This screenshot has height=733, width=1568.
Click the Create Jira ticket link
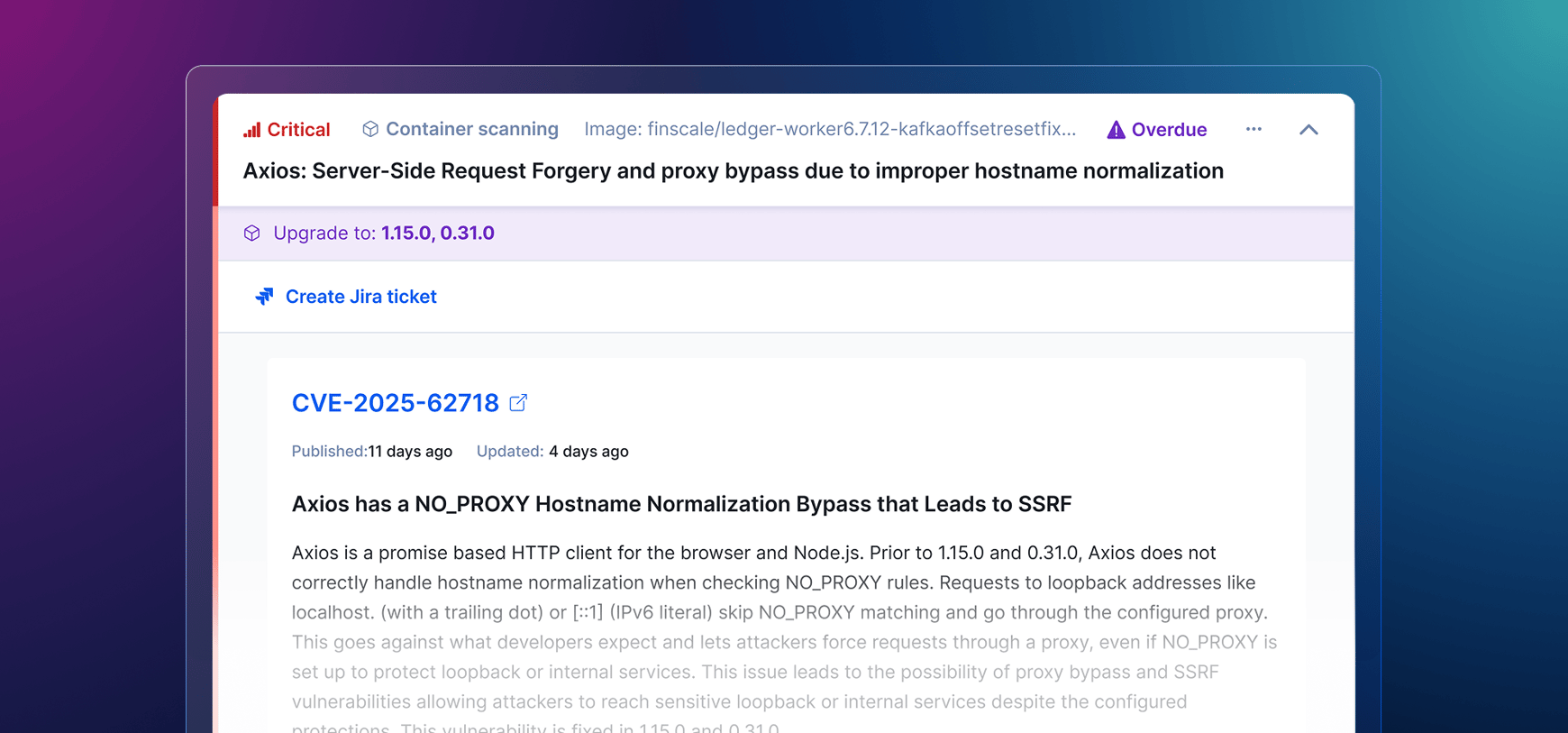(360, 297)
